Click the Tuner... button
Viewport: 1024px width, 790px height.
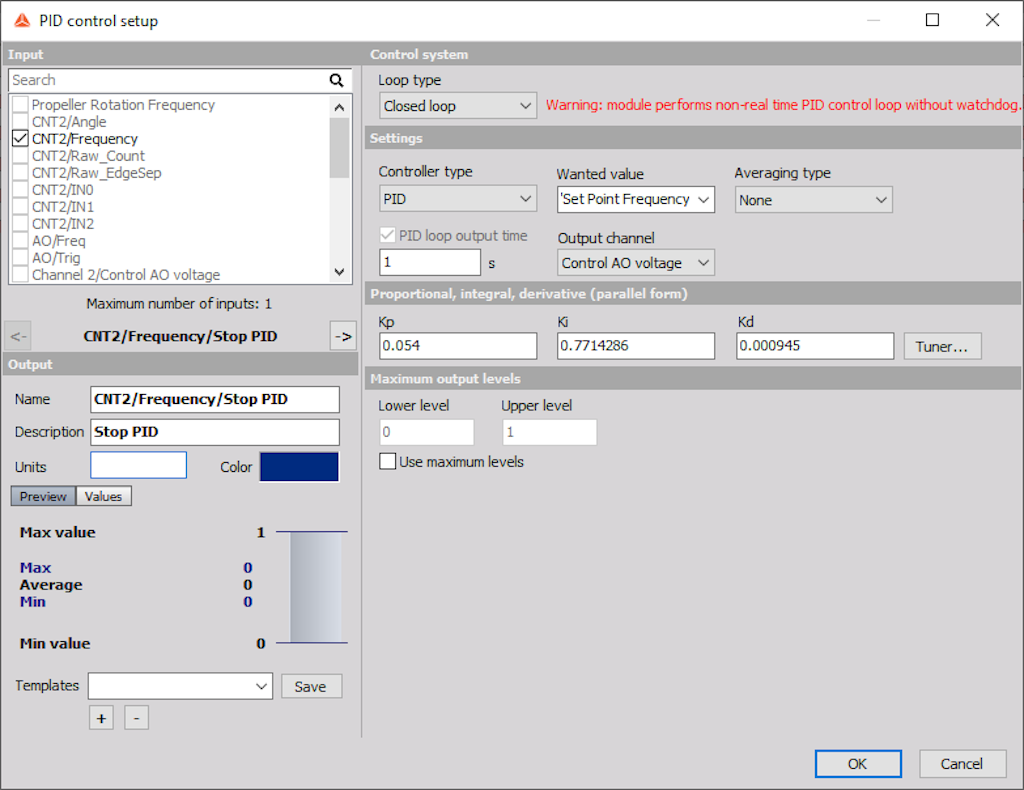942,346
